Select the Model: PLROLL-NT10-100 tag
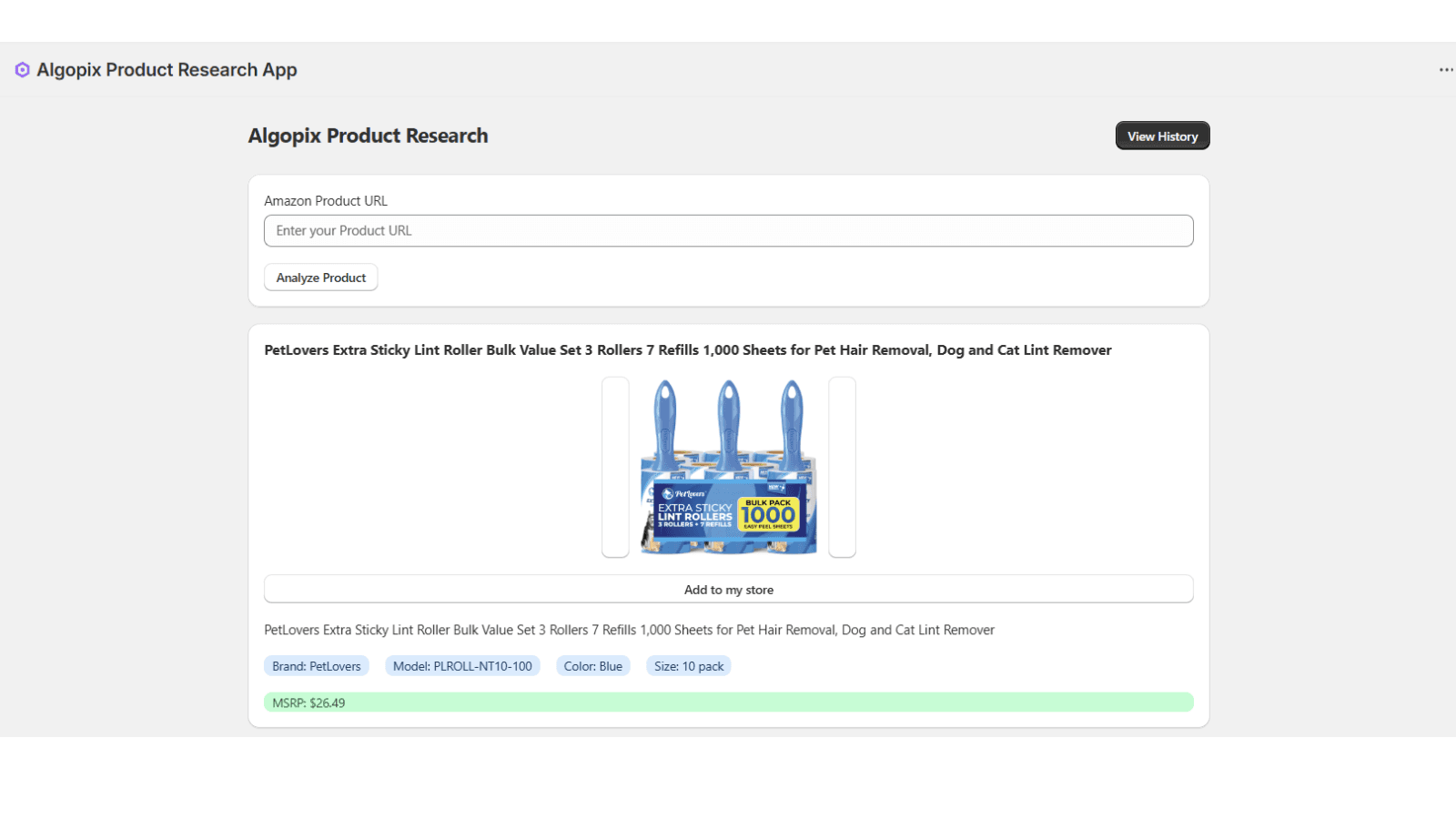The width and height of the screenshot is (1456, 819). 462,666
